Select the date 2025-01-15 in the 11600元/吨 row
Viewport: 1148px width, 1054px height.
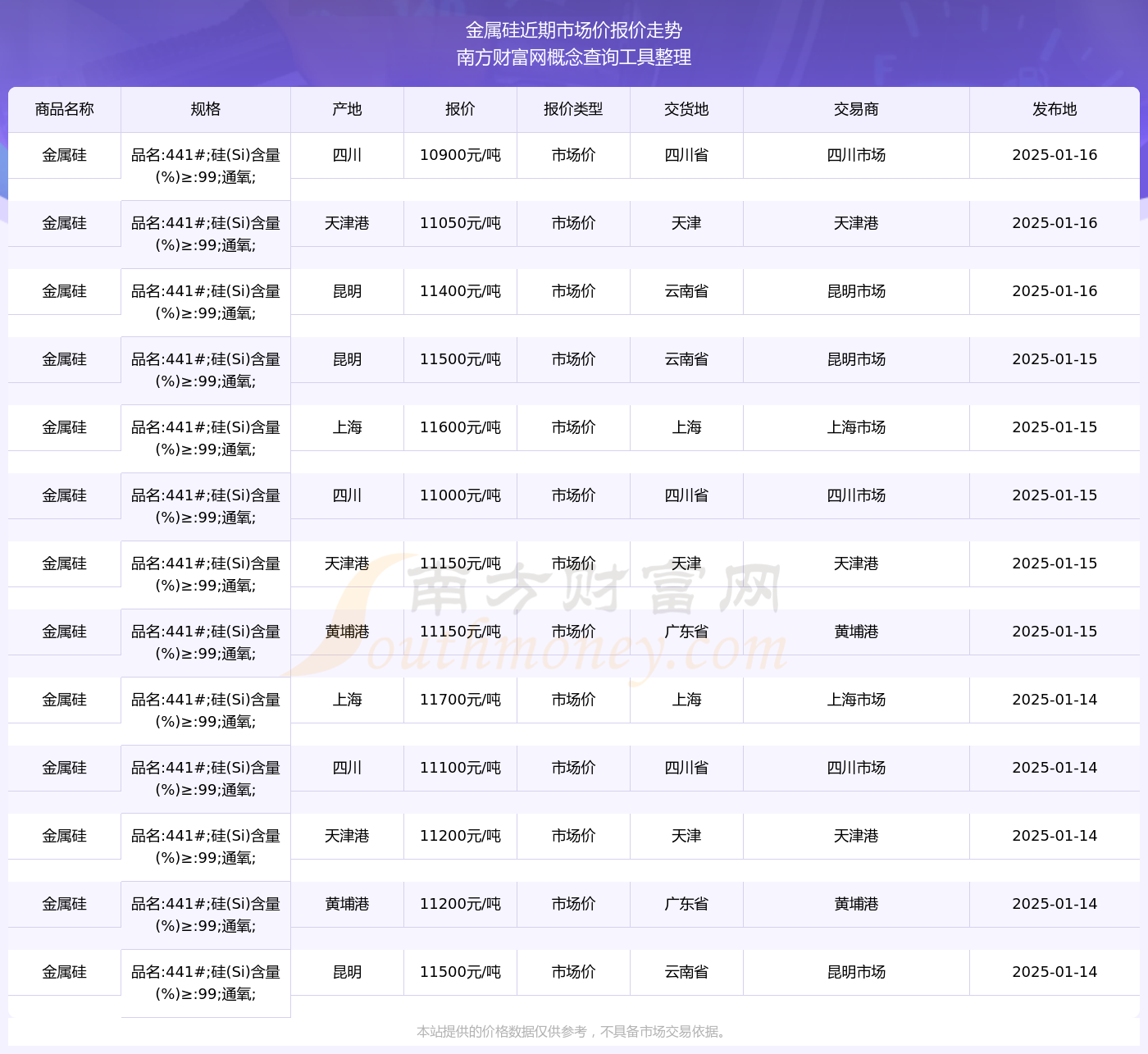pos(1055,427)
